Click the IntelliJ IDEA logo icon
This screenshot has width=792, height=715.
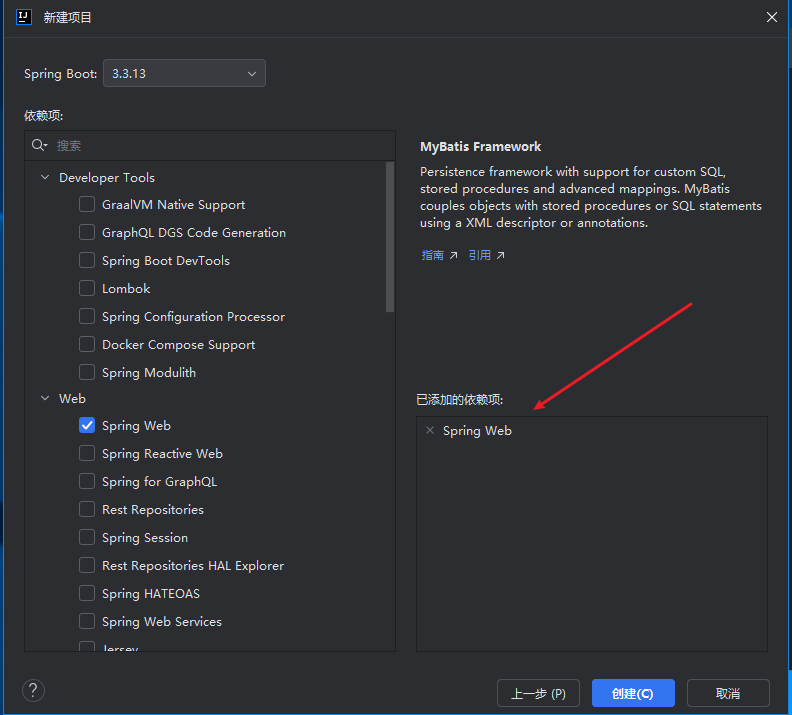pyautogui.click(x=24, y=17)
